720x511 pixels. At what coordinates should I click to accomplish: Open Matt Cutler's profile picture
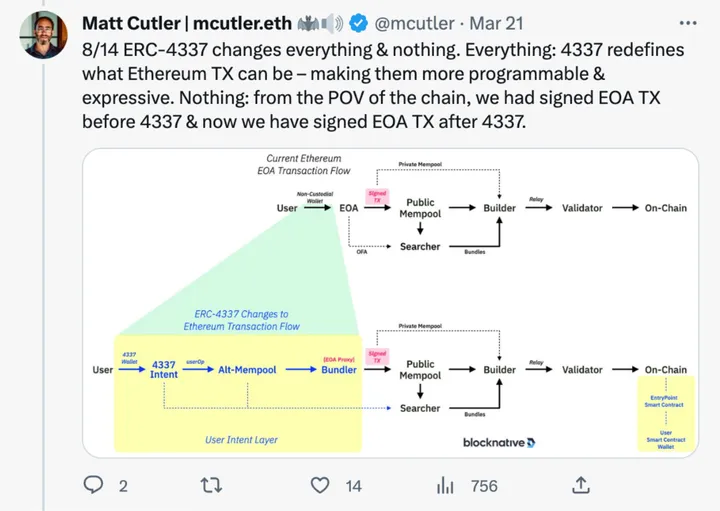(x=43, y=36)
